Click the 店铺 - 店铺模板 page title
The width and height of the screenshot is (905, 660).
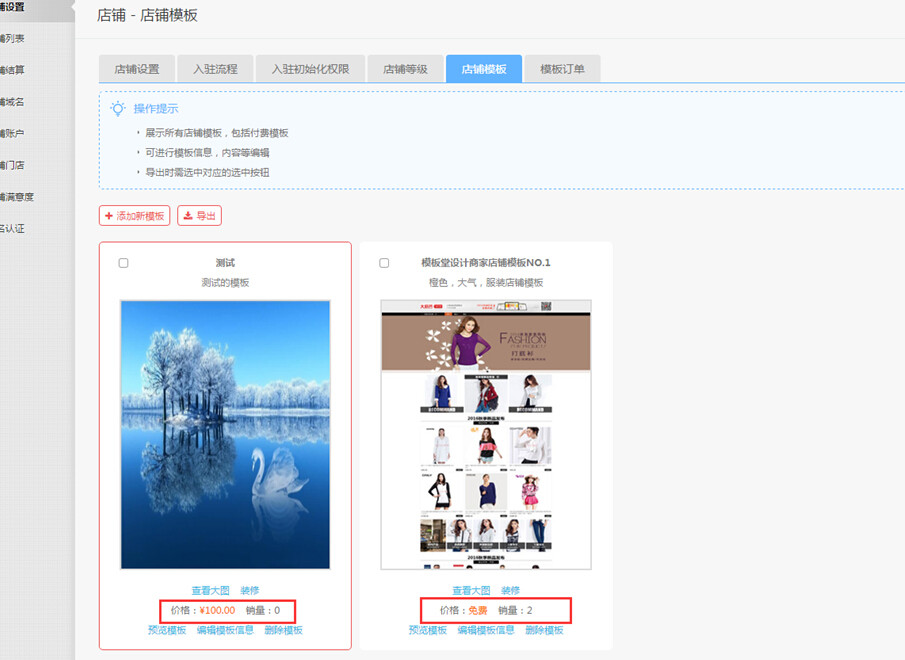pos(147,16)
